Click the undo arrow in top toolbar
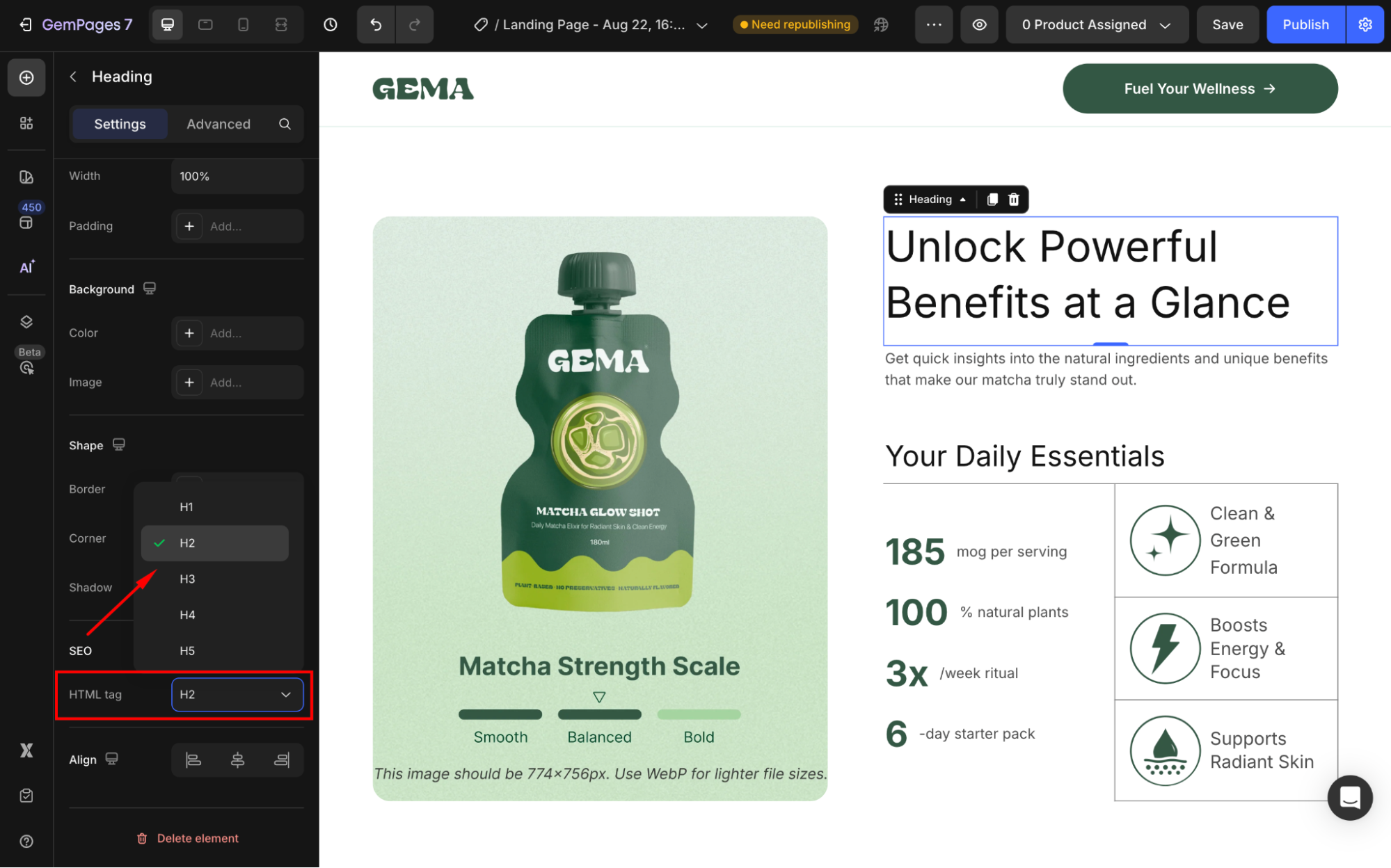The width and height of the screenshot is (1391, 868). click(376, 25)
